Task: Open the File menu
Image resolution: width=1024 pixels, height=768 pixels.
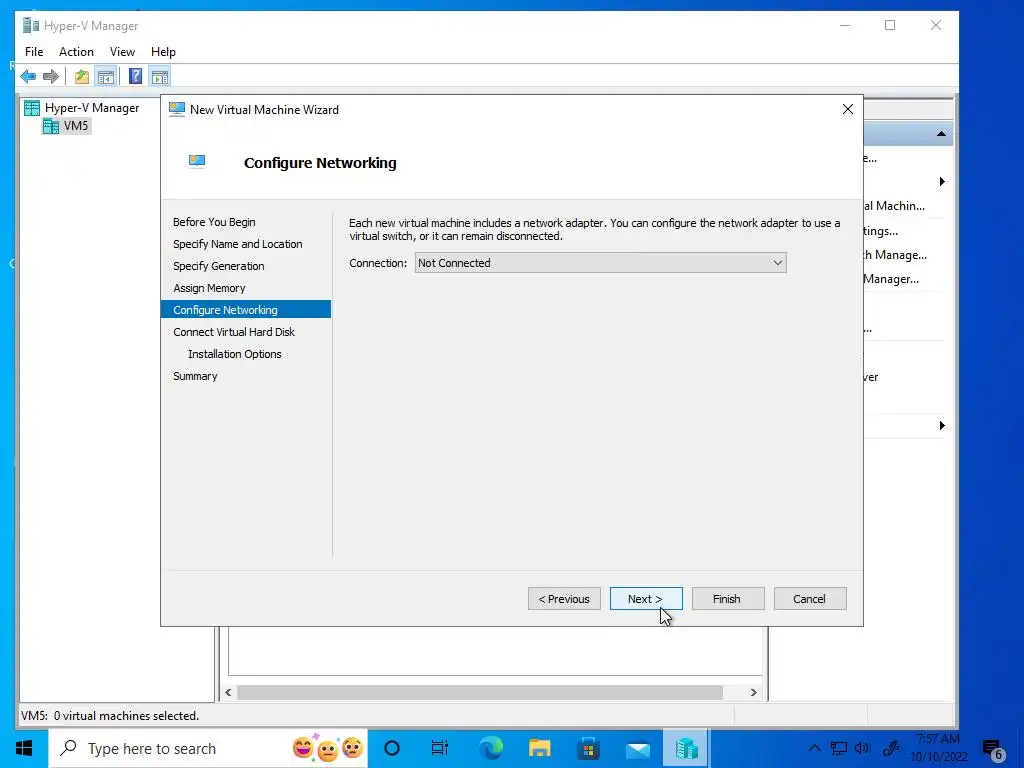Action: point(34,52)
